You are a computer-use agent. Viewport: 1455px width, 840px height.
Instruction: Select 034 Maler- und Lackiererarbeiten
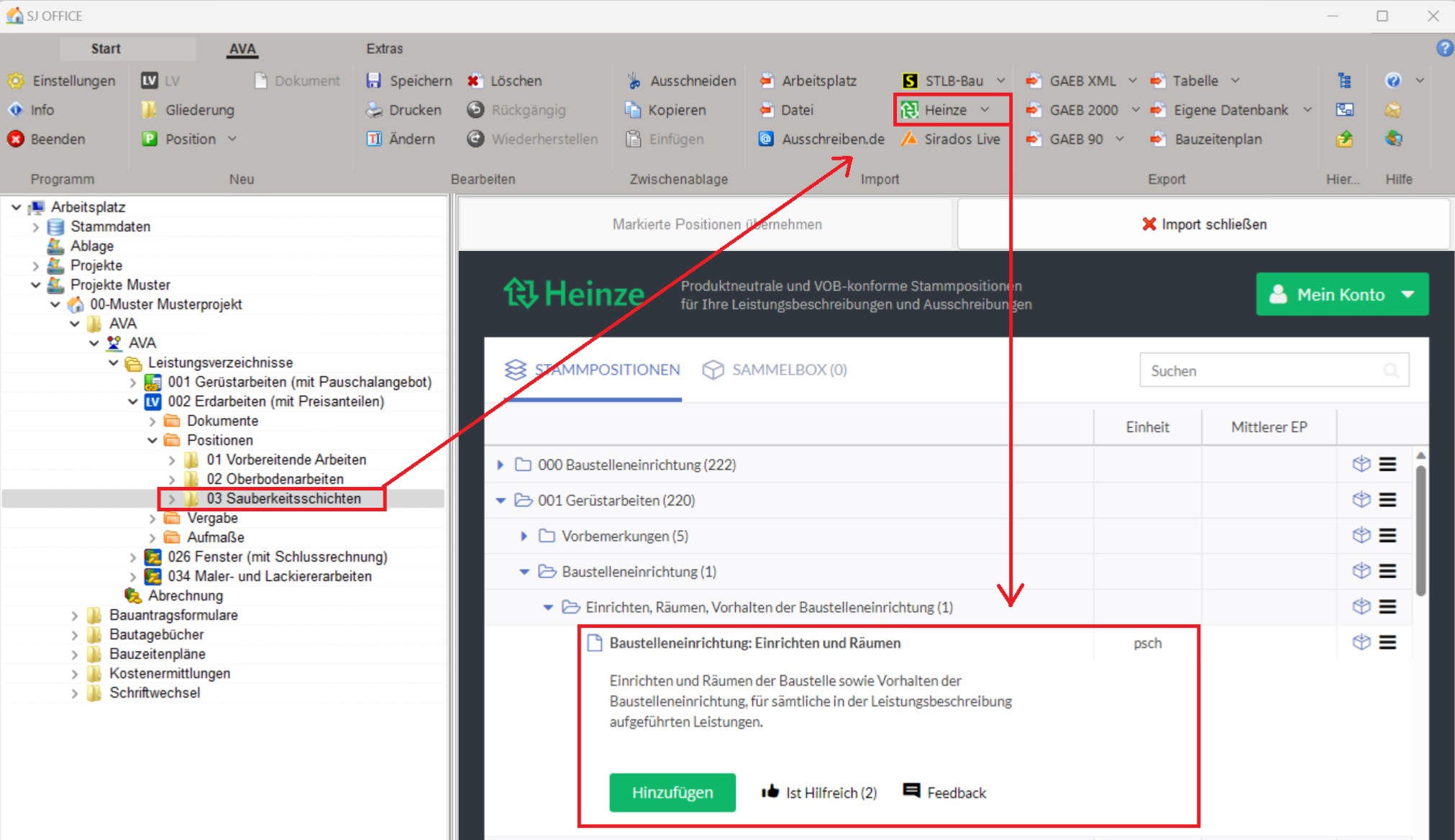[270, 576]
